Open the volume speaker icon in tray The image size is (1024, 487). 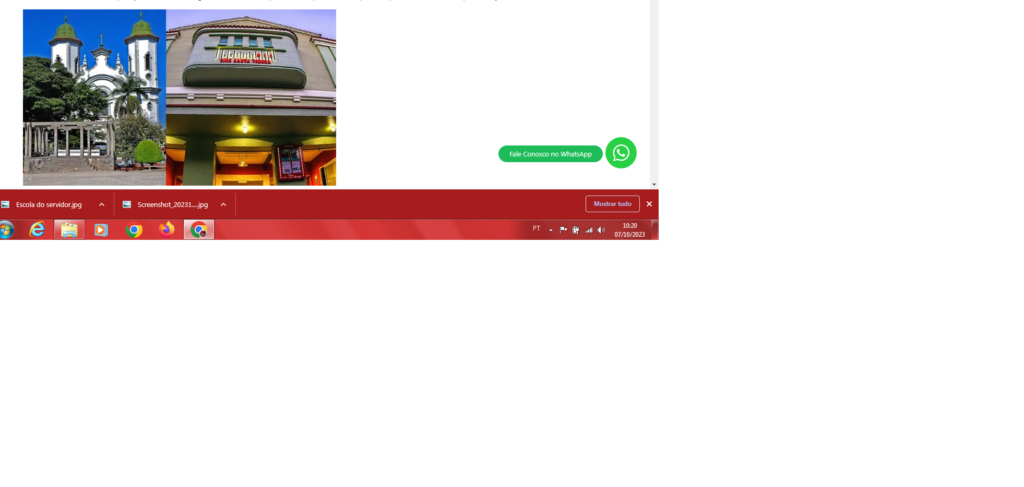tap(601, 230)
